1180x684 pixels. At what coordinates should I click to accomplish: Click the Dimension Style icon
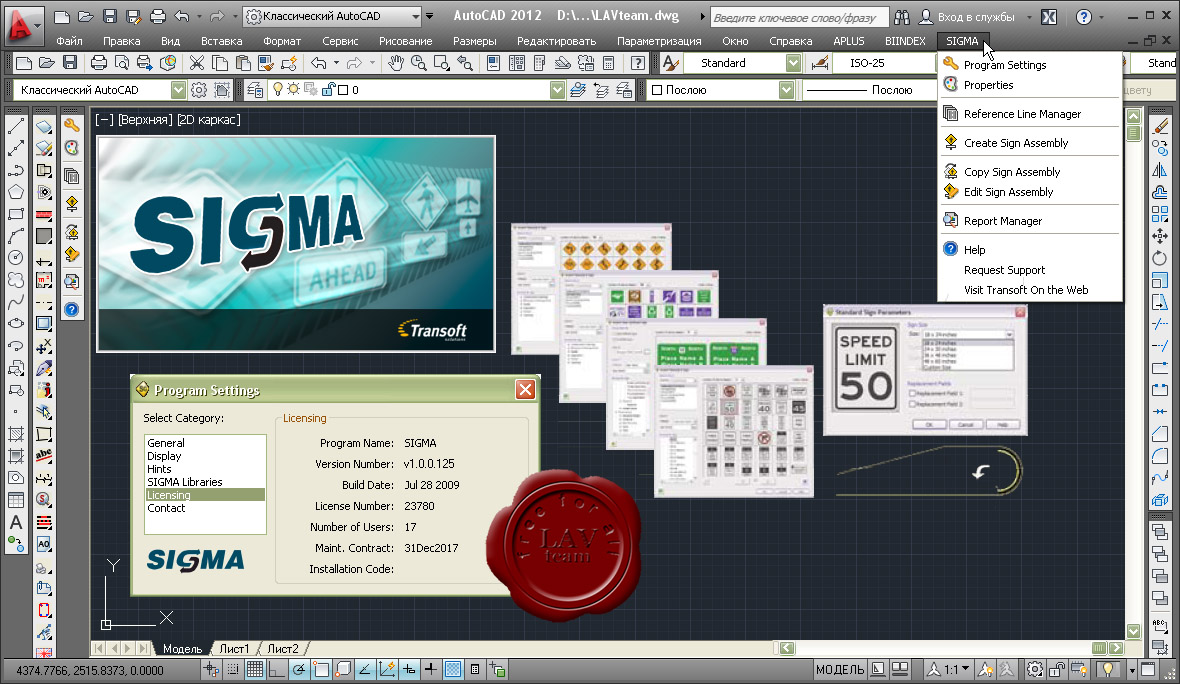[x=820, y=63]
